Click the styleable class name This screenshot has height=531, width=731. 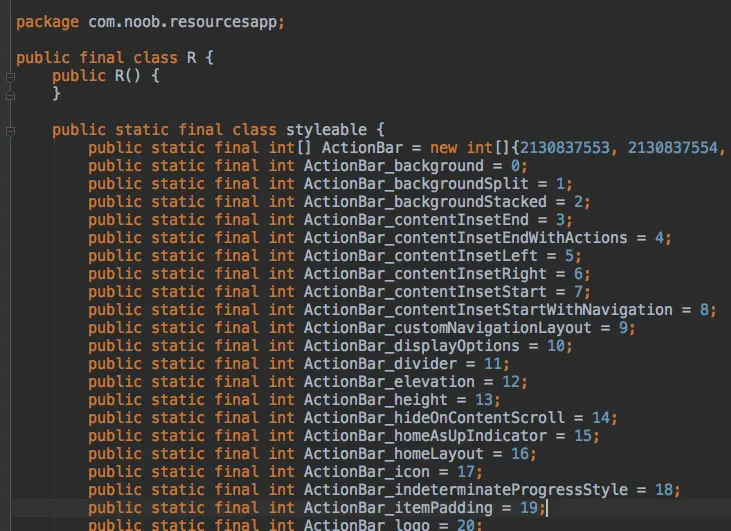326,130
